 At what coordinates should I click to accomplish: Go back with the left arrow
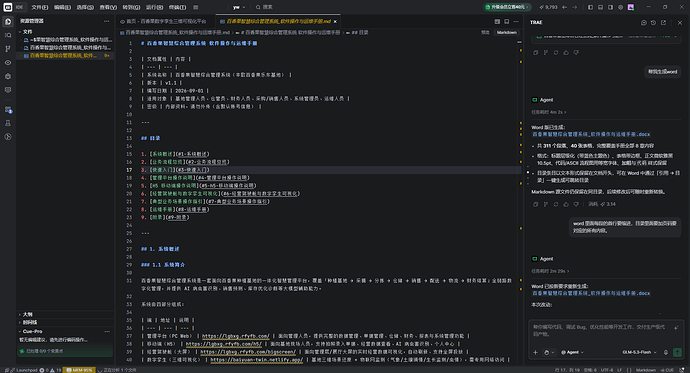pyautogui.click(x=565, y=7)
